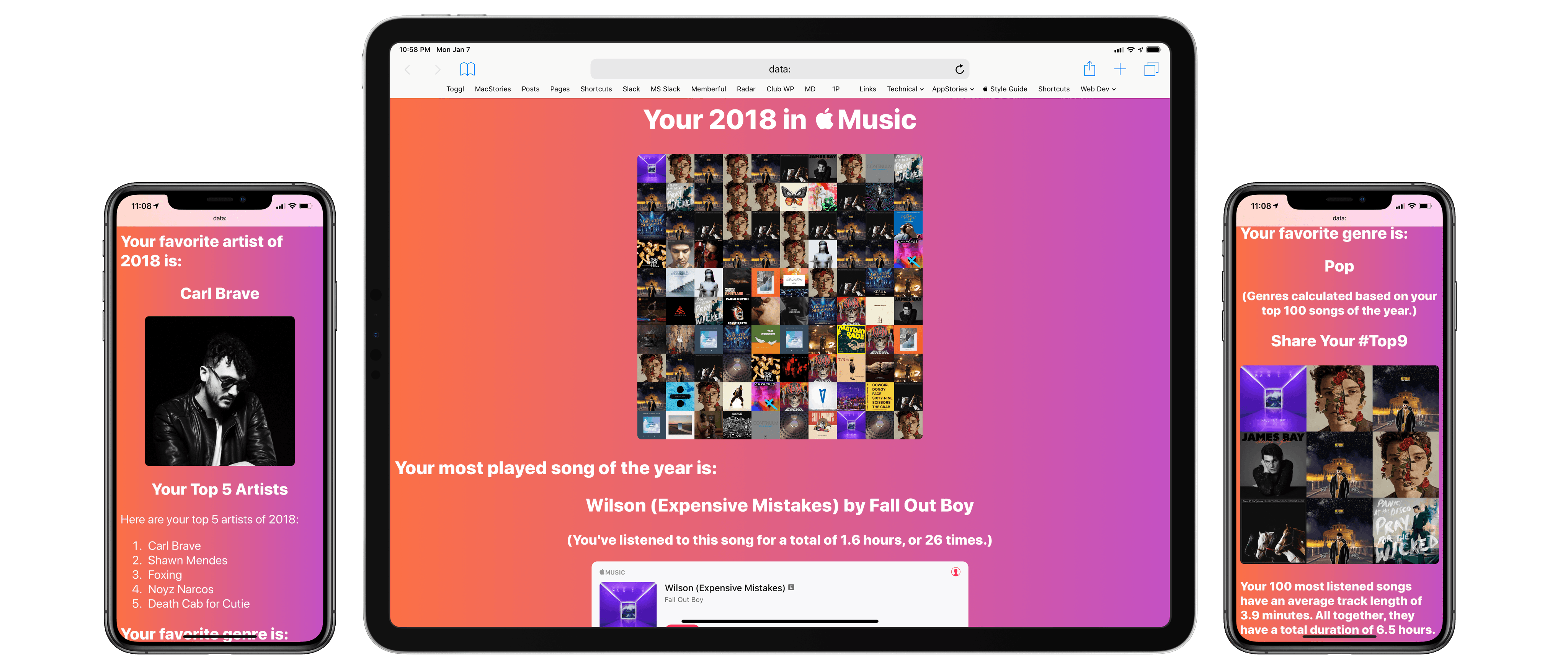The width and height of the screenshot is (1568, 669).
Task: Open the MD bookmark
Action: pyautogui.click(x=810, y=89)
